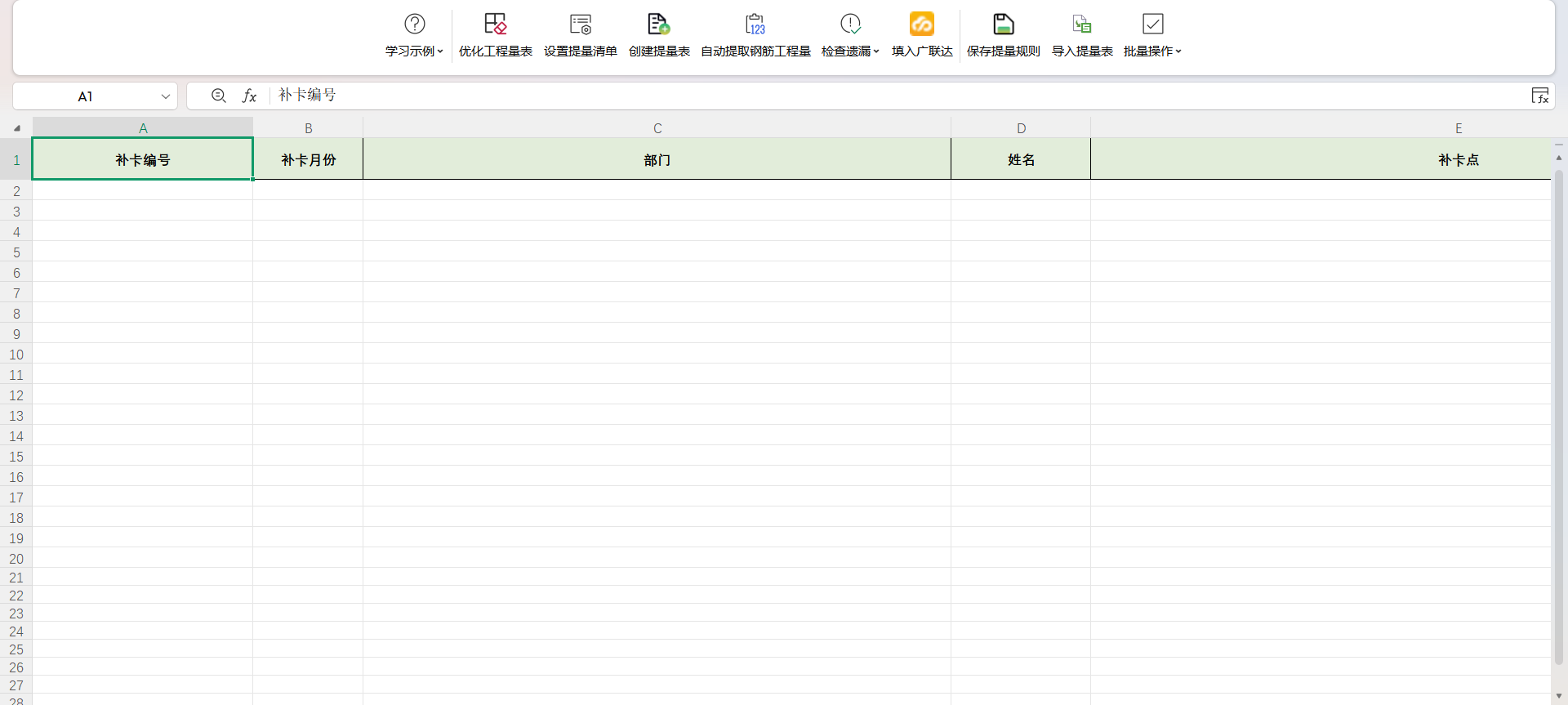1568x705 pixels.
Task: Select column D header
Action: [1021, 128]
